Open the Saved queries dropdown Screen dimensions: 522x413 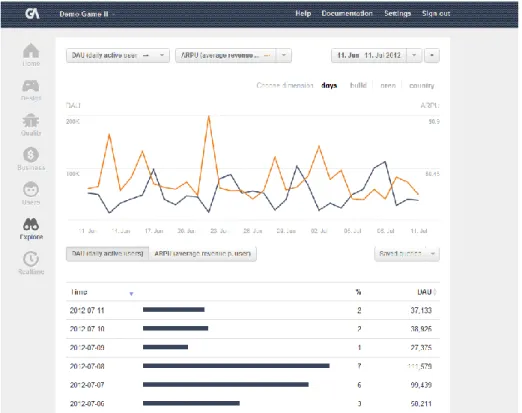pos(407,254)
